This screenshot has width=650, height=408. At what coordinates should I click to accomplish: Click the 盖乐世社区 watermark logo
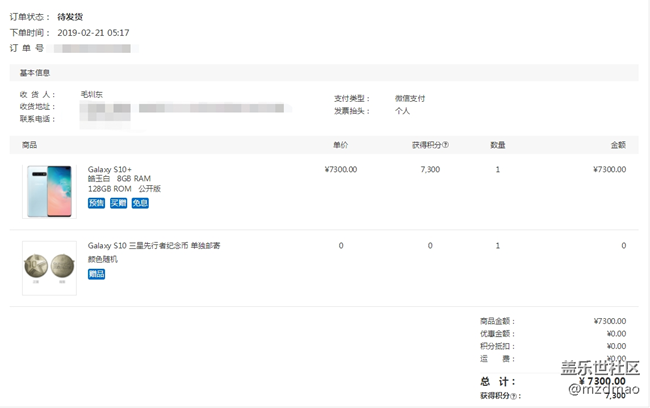tap(600, 366)
